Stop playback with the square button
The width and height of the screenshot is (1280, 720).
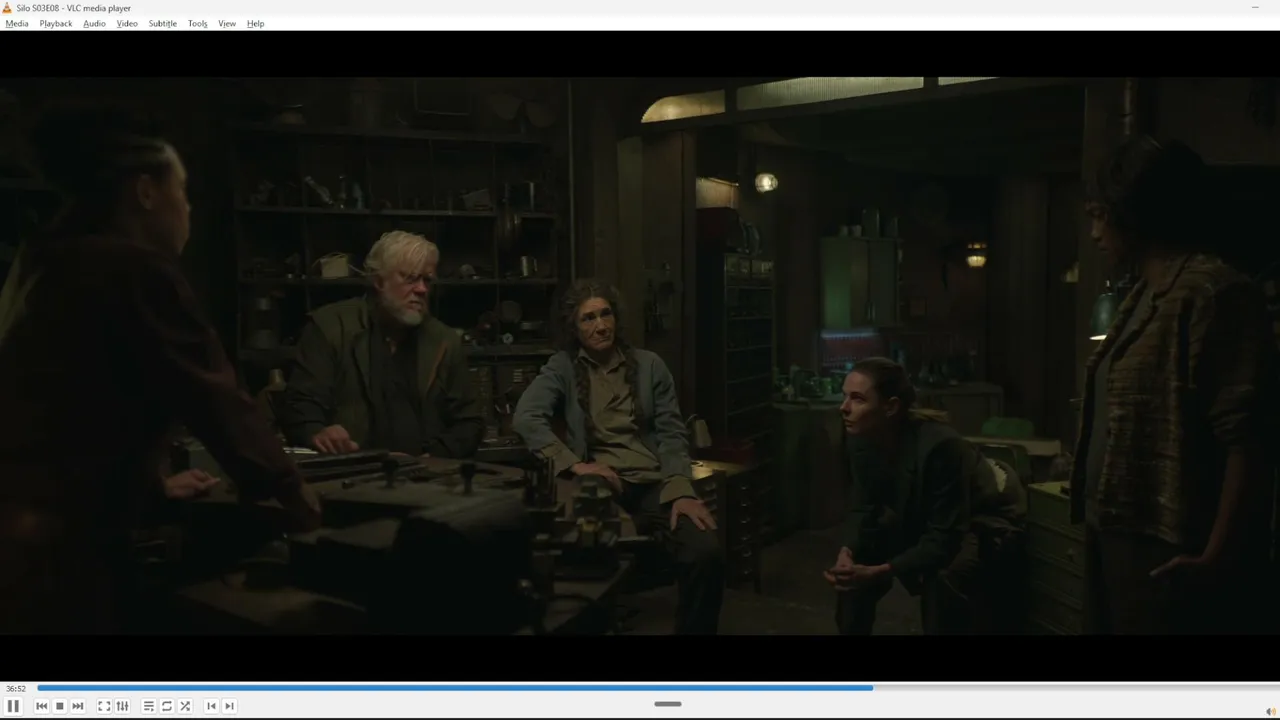coord(59,706)
